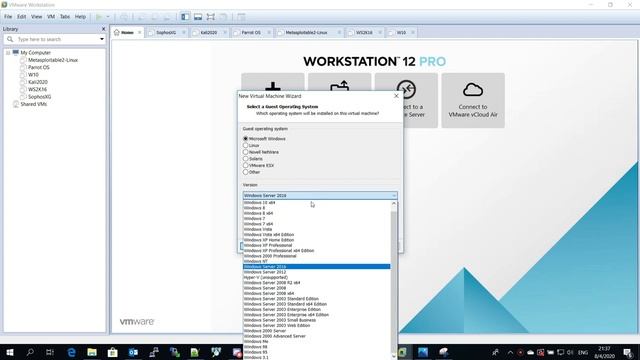640x360 pixels.
Task: Open File Explorer from the taskbar
Action: click(92, 352)
